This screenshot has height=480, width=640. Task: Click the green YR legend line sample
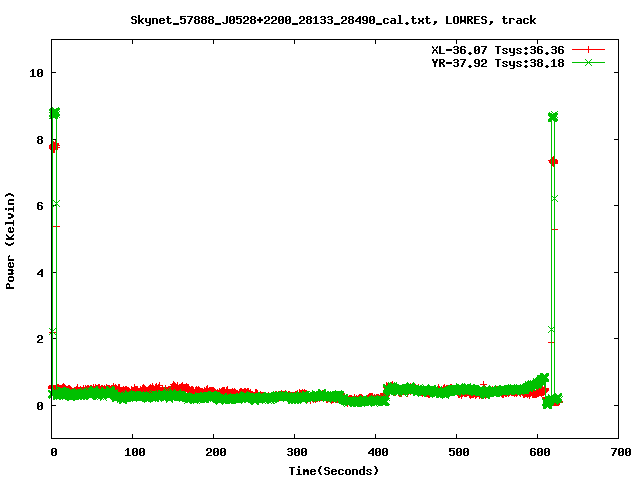pyautogui.click(x=588, y=62)
